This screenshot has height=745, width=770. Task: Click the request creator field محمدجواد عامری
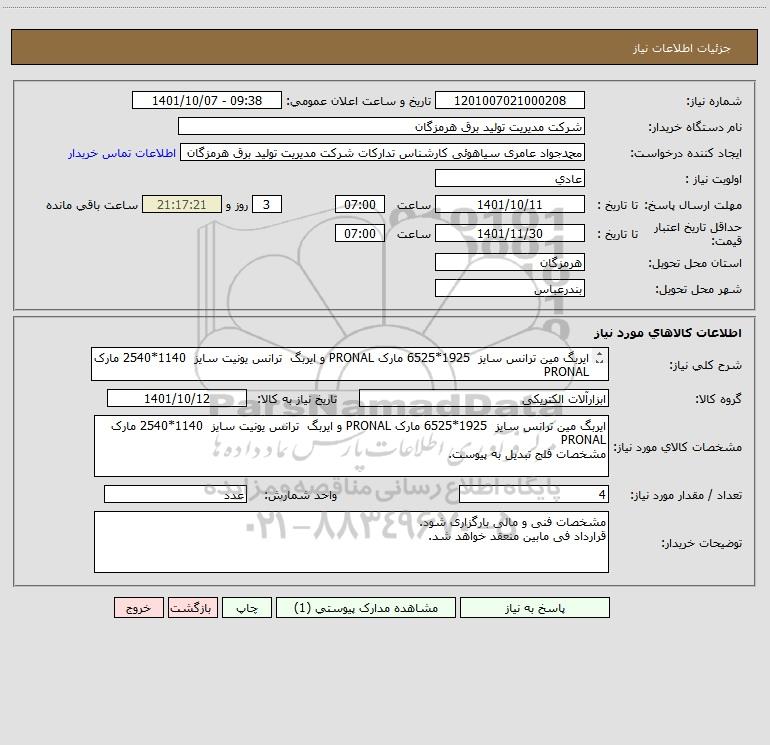tap(383, 152)
